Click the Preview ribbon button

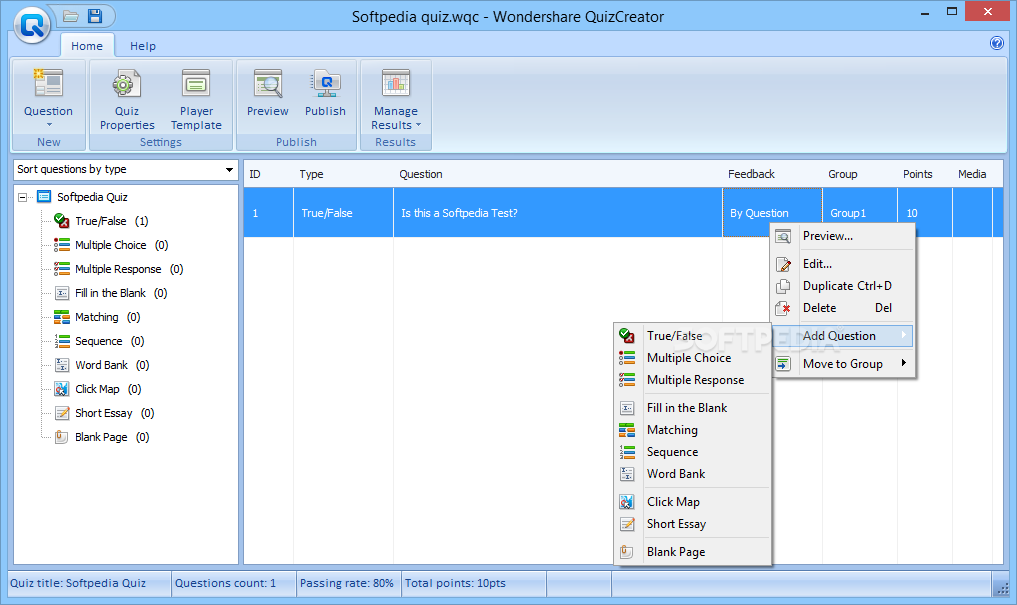coord(267,93)
